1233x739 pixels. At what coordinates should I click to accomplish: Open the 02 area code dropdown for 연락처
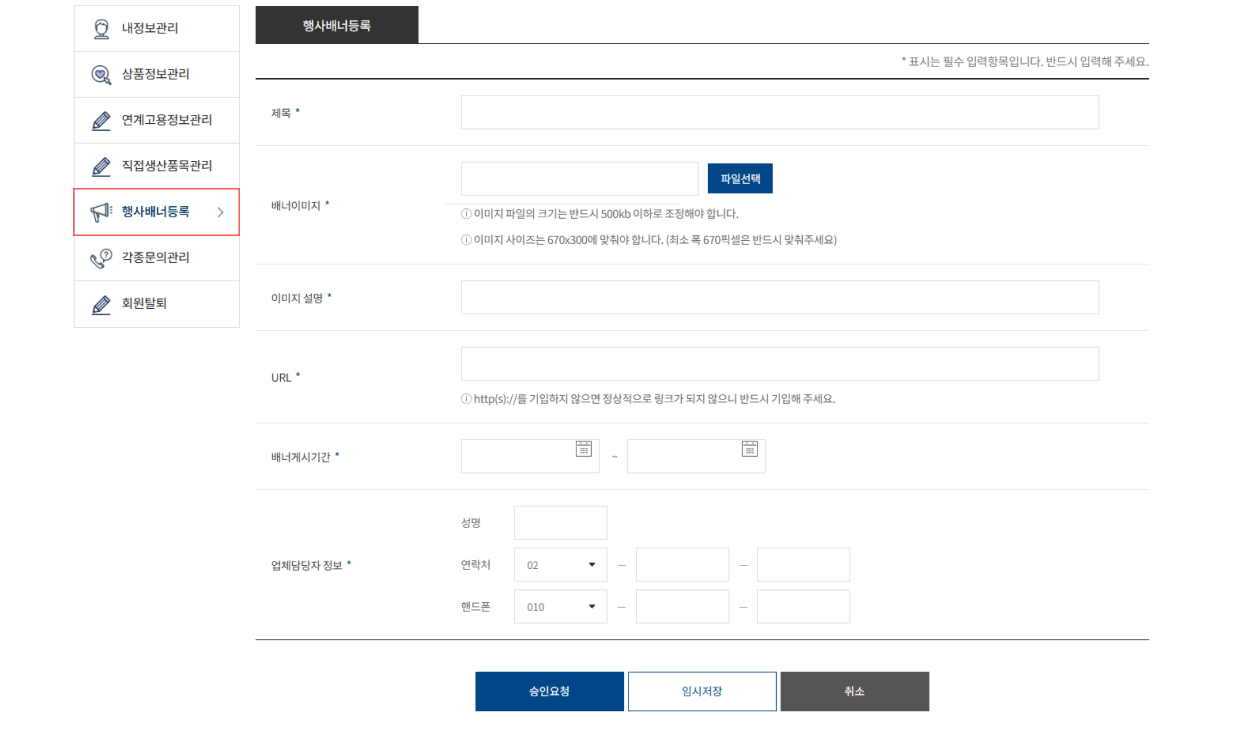pos(560,564)
